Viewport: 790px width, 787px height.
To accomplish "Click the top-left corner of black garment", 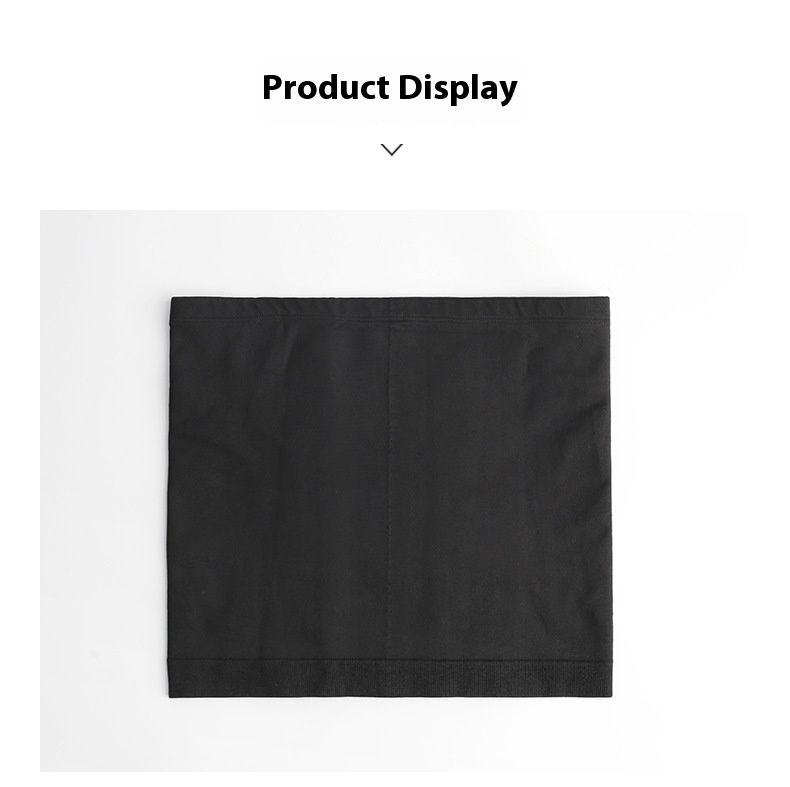I will (x=172, y=300).
